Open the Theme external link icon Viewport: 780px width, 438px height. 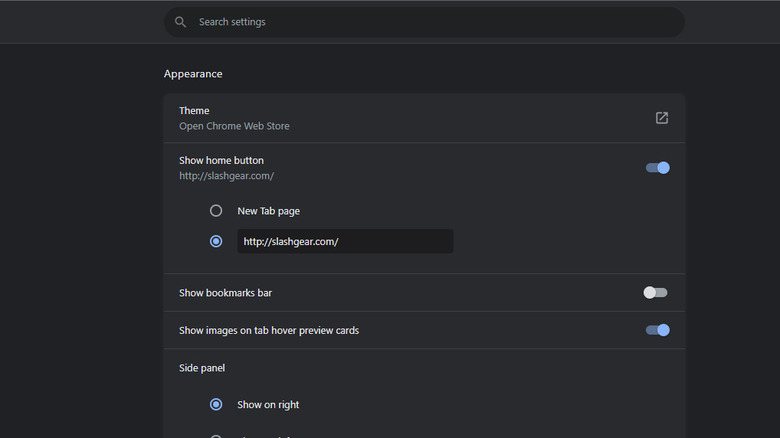pos(661,118)
